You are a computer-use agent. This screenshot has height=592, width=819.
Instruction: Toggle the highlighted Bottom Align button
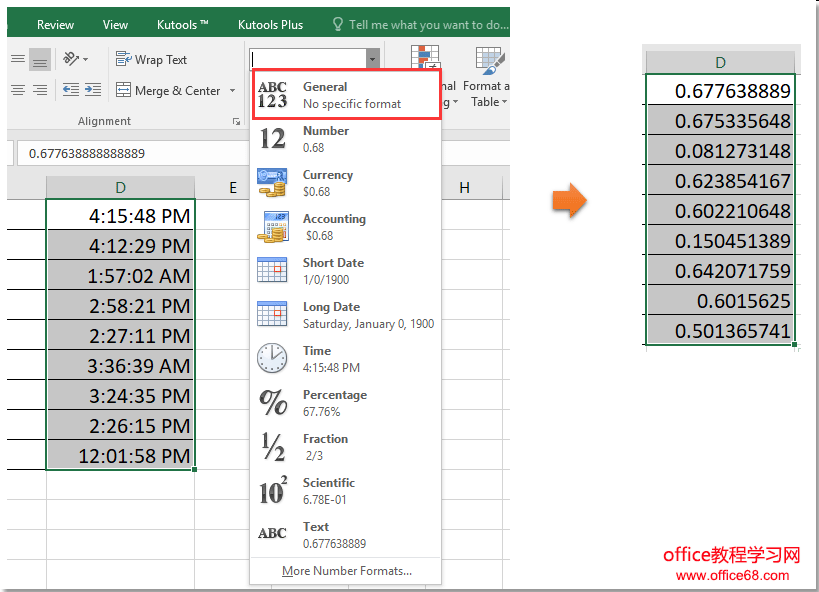coord(40,59)
